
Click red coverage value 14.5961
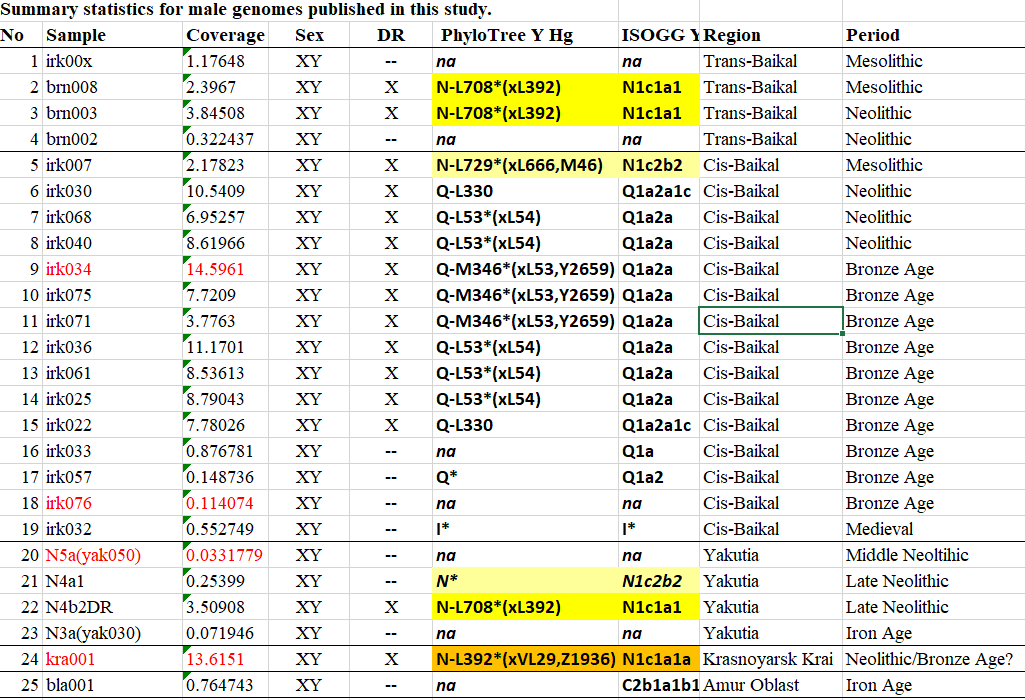click(225, 269)
